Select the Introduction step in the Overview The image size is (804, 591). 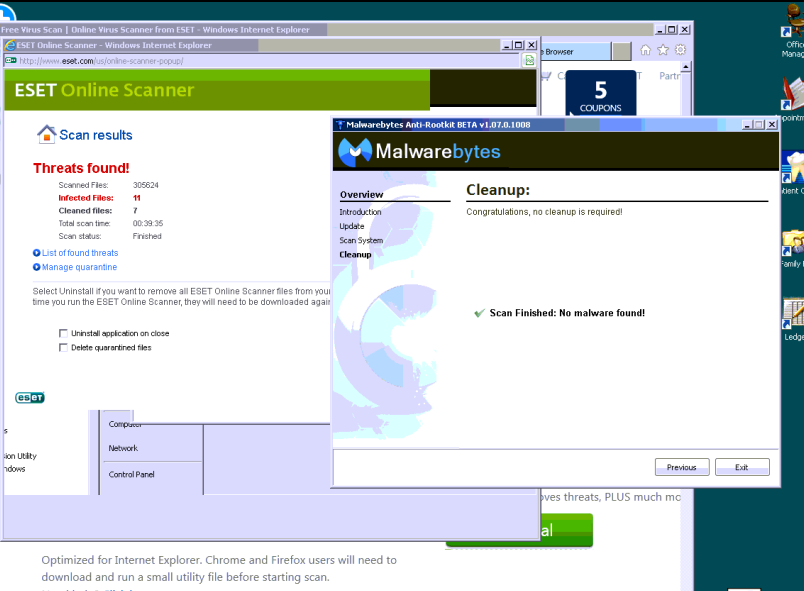(x=360, y=212)
